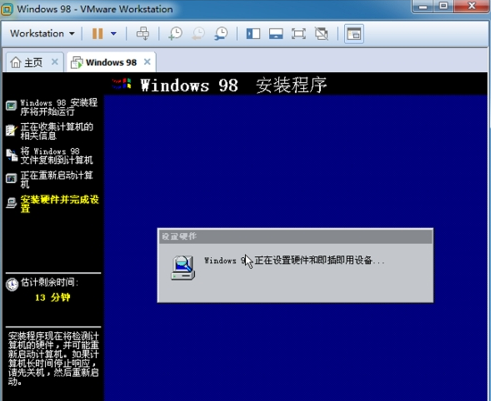Viewport: 491px width, 401px height.
Task: Toggle the thumbnail bar view
Action: 276,34
